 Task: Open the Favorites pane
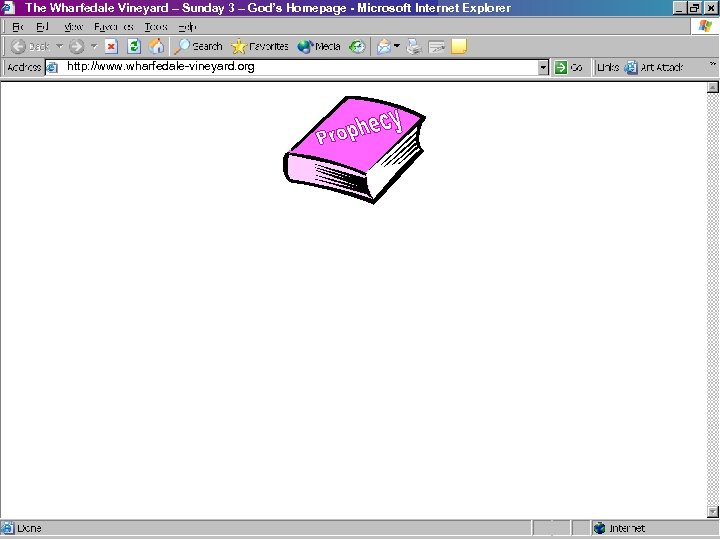point(260,46)
